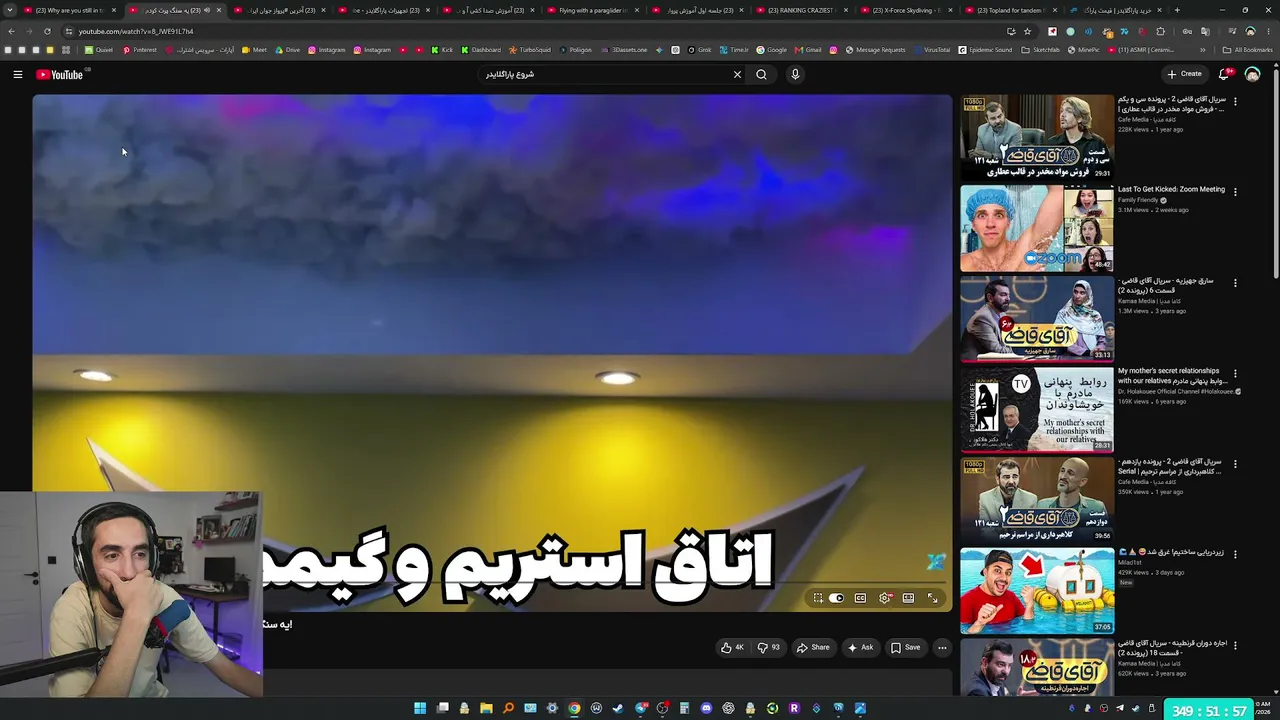Open options for the 39:56 Cafe Media video

pyautogui.click(x=1235, y=464)
